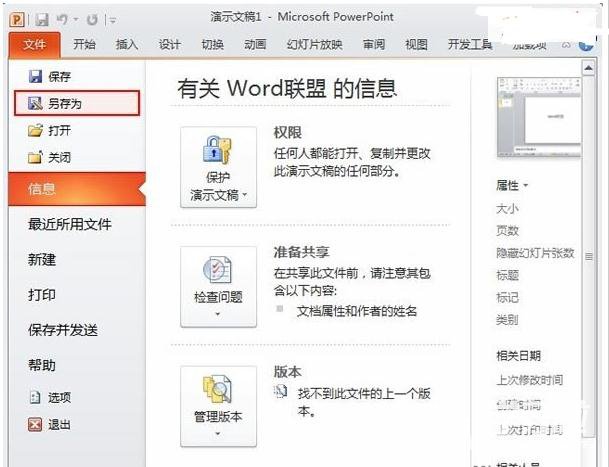Image resolution: width=609 pixels, height=467 pixels.
Task: Click the 保存 save icon in sidebar
Action: coord(35,76)
